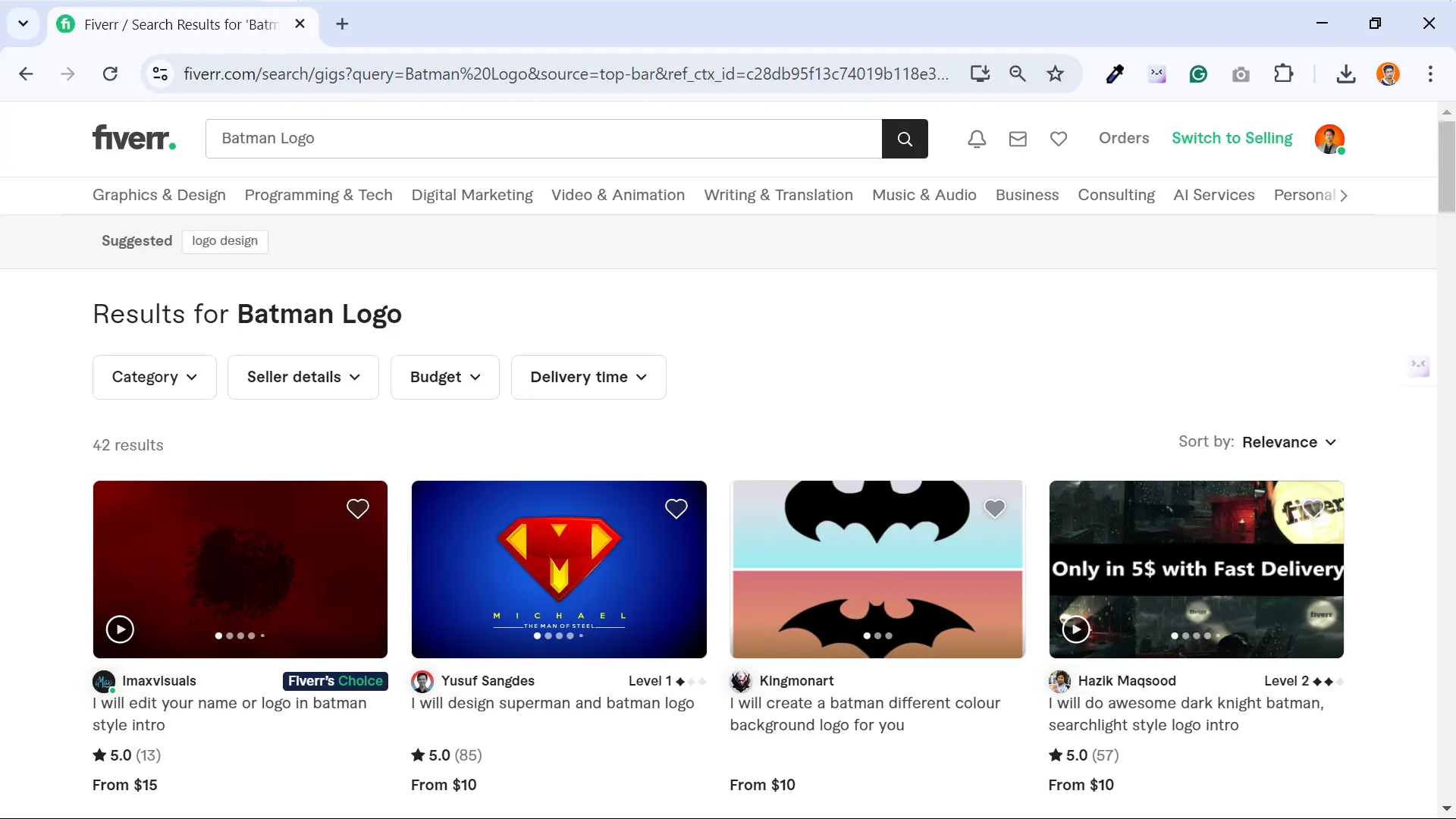Open the eyedropper extension

[x=1115, y=74]
